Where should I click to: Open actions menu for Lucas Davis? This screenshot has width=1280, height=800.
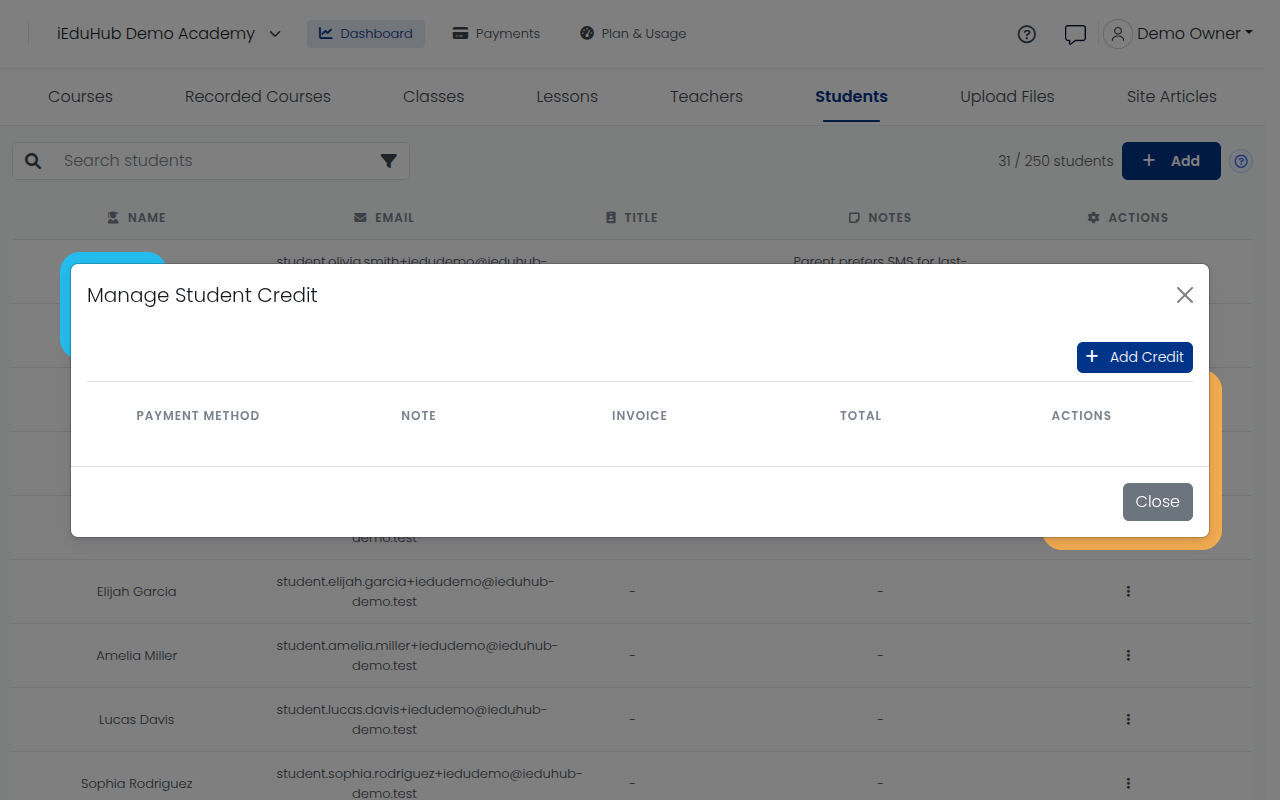1128,720
